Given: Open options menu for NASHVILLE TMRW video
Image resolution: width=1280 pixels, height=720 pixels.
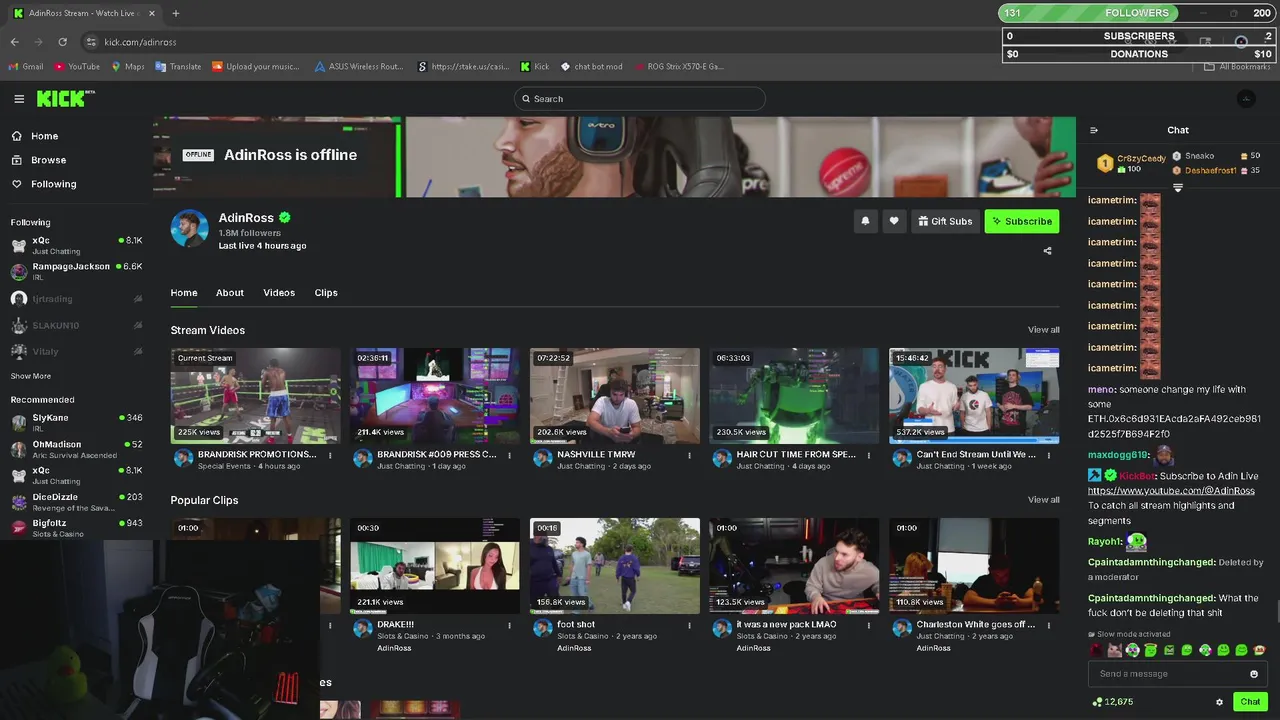Looking at the screenshot, I should (x=689, y=455).
